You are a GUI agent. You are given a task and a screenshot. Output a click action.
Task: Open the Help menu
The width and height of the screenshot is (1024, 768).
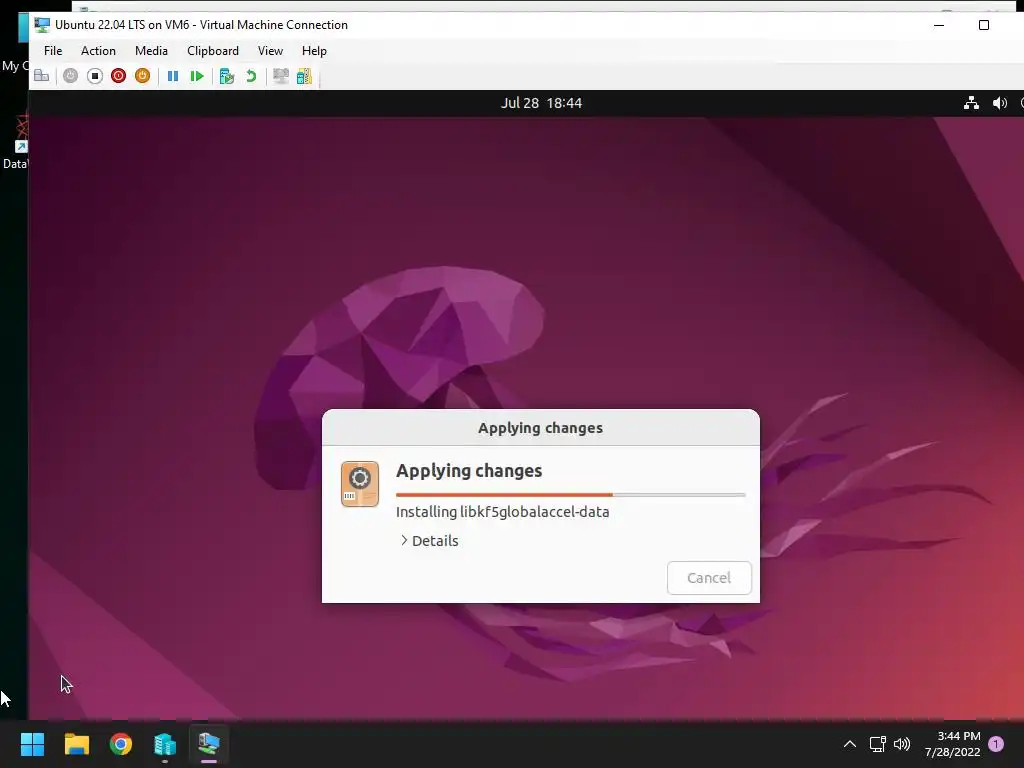pos(314,51)
